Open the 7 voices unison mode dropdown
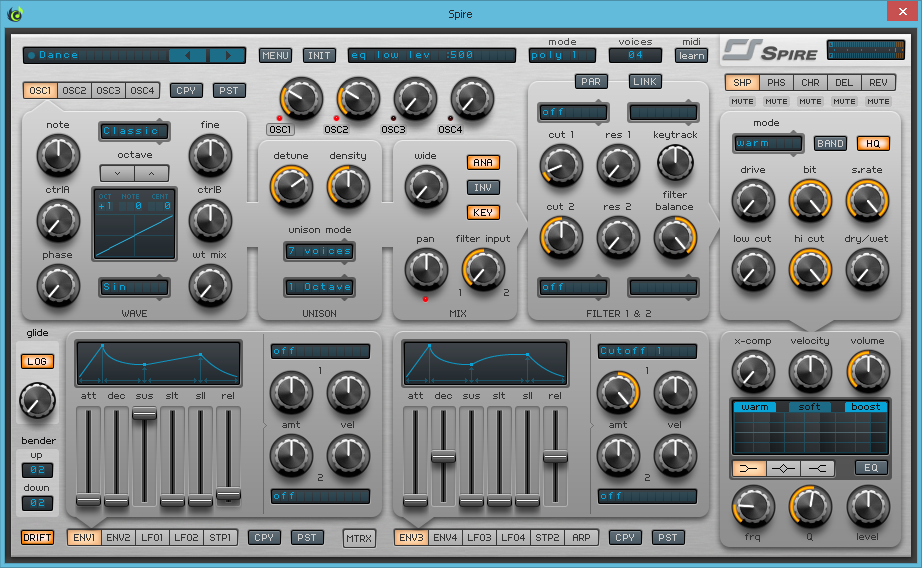Screen dimensions: 922x568 [x=319, y=251]
